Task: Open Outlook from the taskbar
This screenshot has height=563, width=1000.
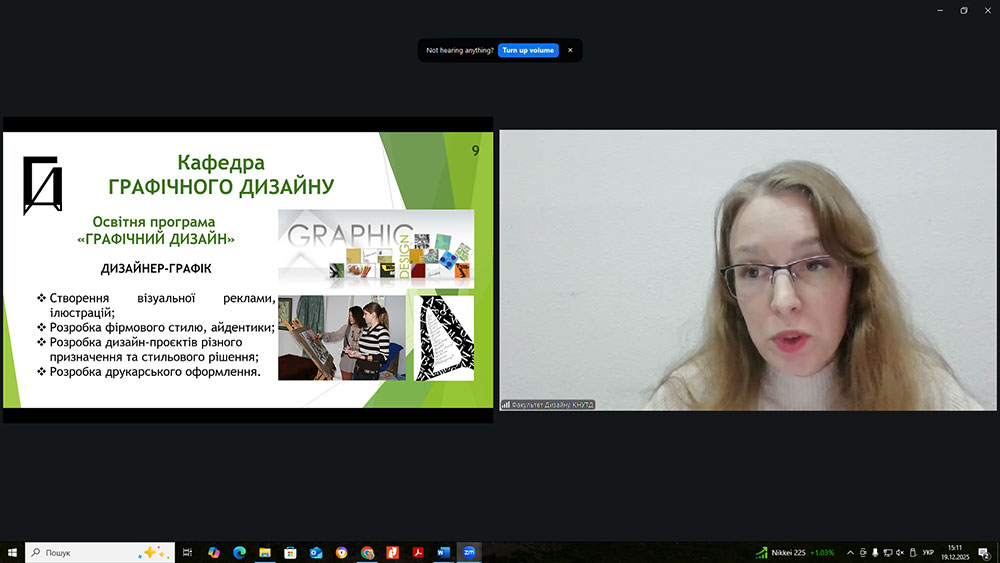Action: tap(316, 552)
